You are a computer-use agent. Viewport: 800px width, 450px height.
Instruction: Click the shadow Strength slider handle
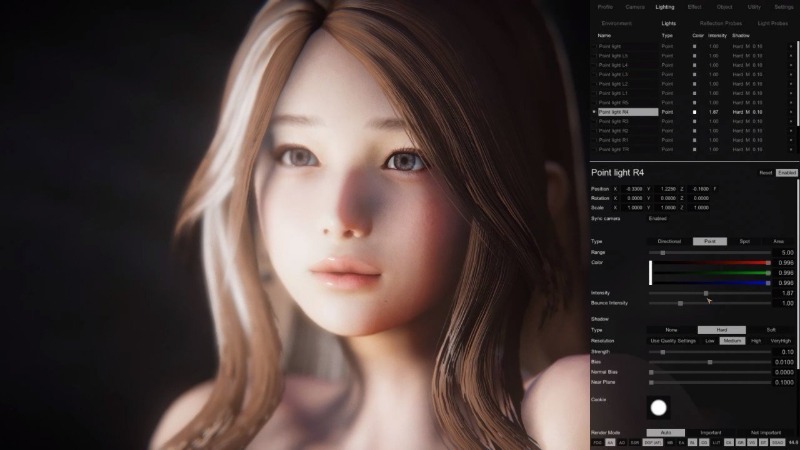(663, 352)
